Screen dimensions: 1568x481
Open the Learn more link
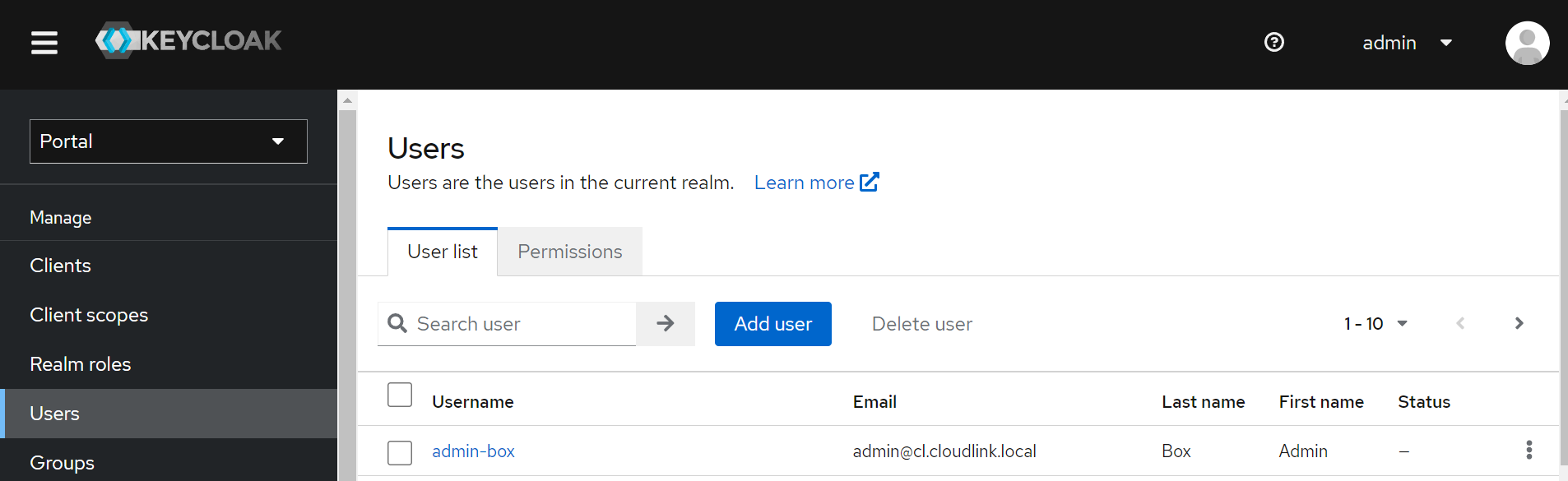click(816, 183)
